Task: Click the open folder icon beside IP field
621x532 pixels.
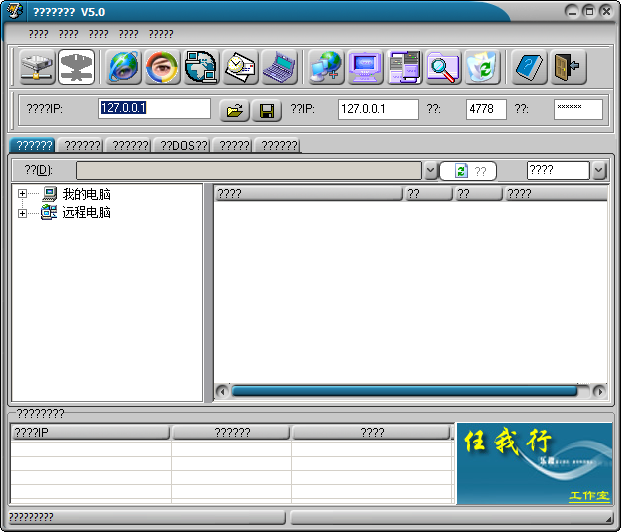Action: tap(233, 110)
